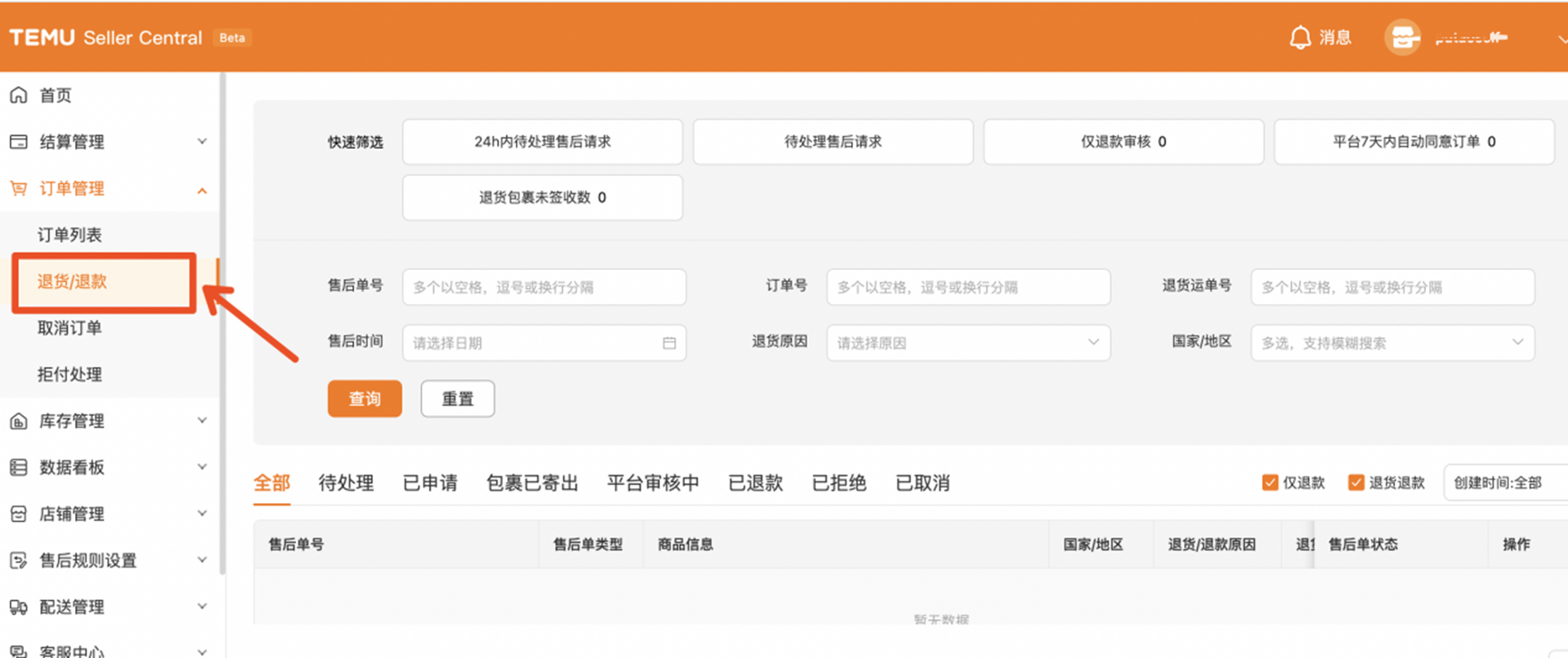Disable the 退货退款 checkbox

coord(1356,482)
